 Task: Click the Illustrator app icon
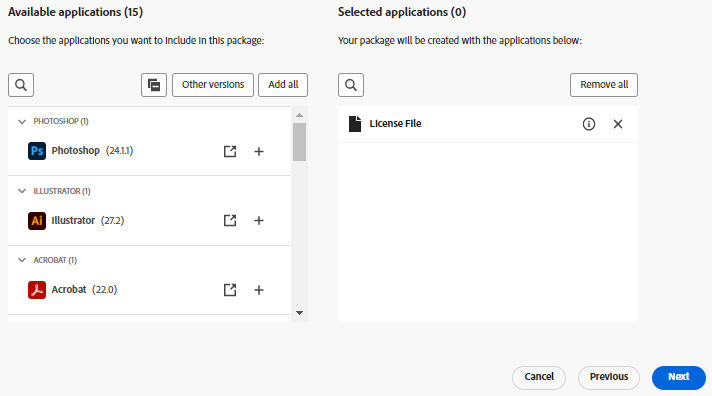tap(37, 221)
